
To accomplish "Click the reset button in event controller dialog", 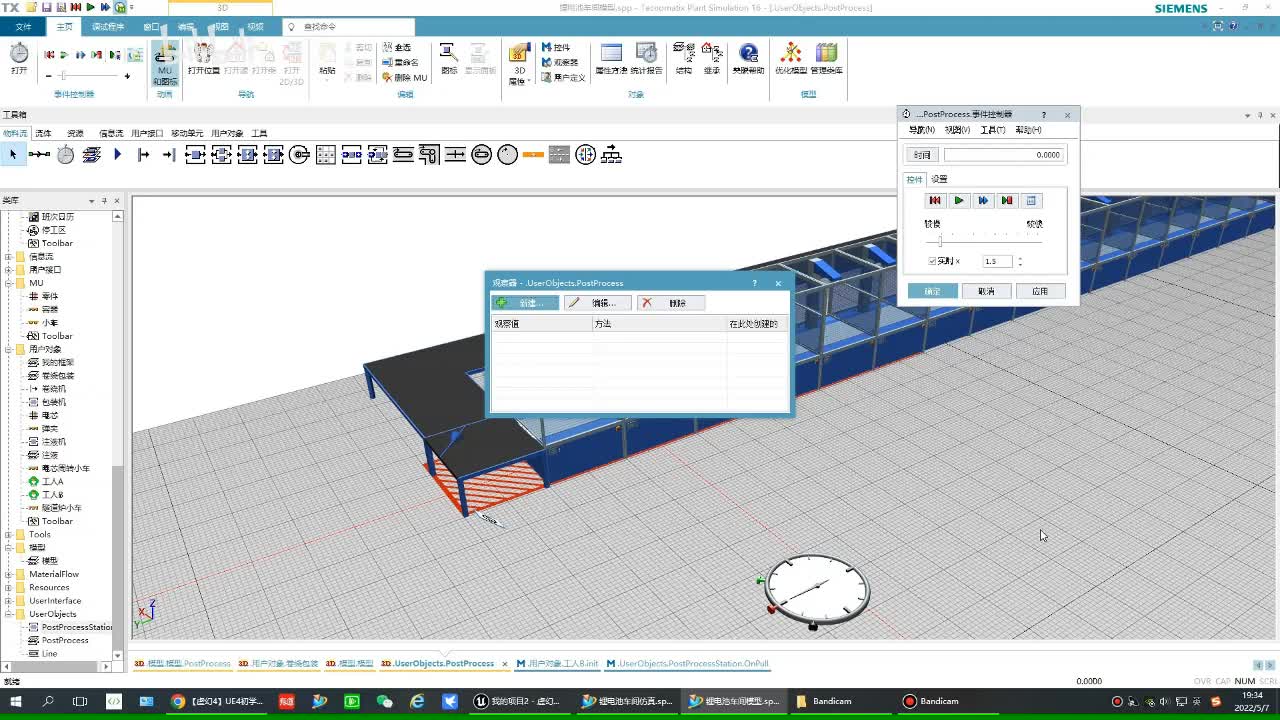I will [935, 201].
